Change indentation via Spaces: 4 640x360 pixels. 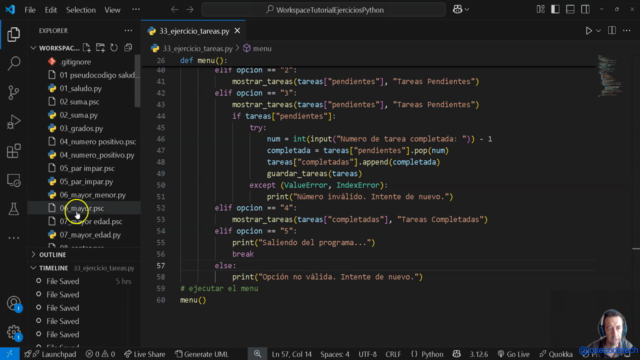tap(335, 354)
